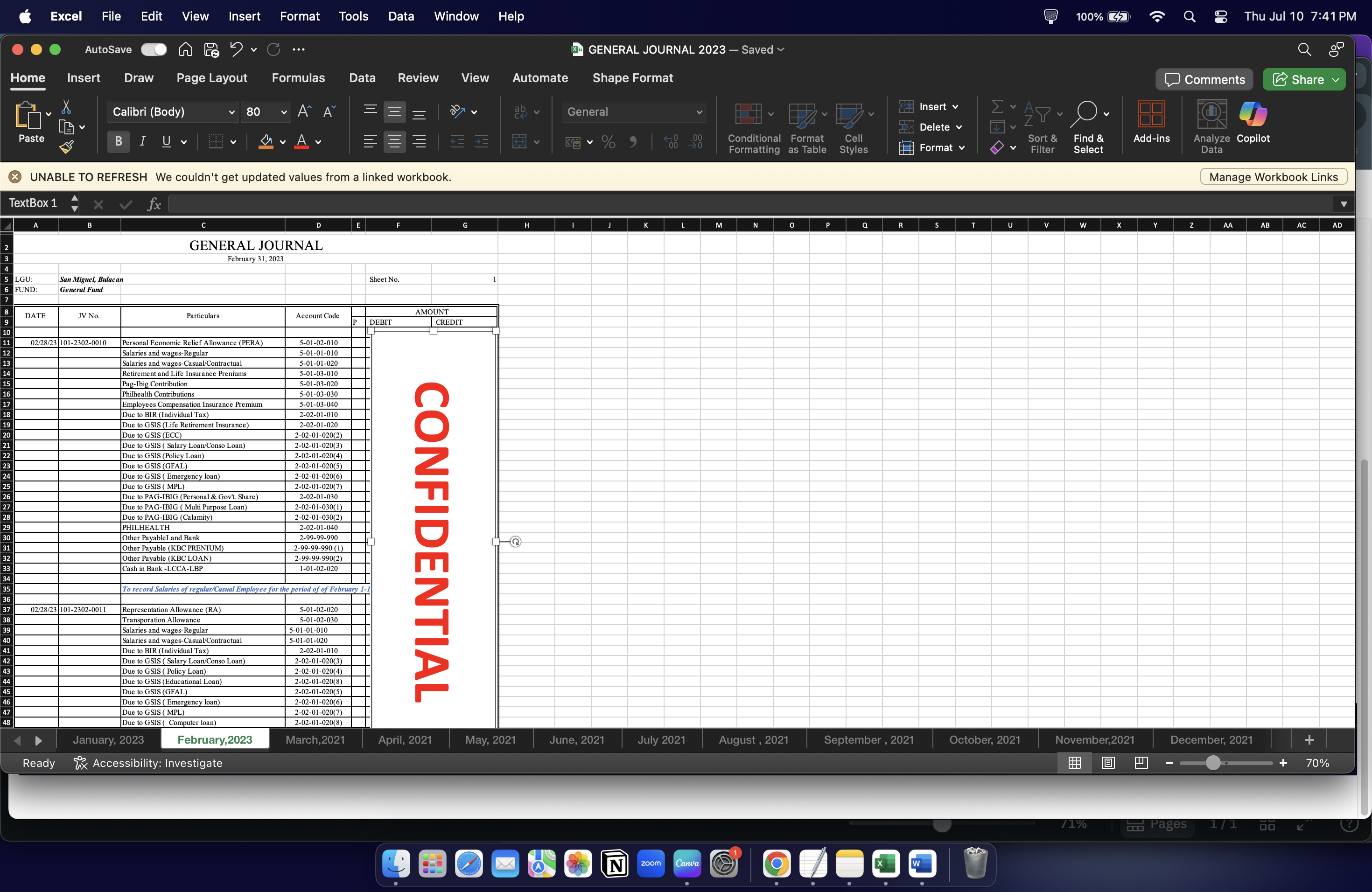Expand the Insert cells dropdown
The image size is (1372, 892).
pos(955,107)
